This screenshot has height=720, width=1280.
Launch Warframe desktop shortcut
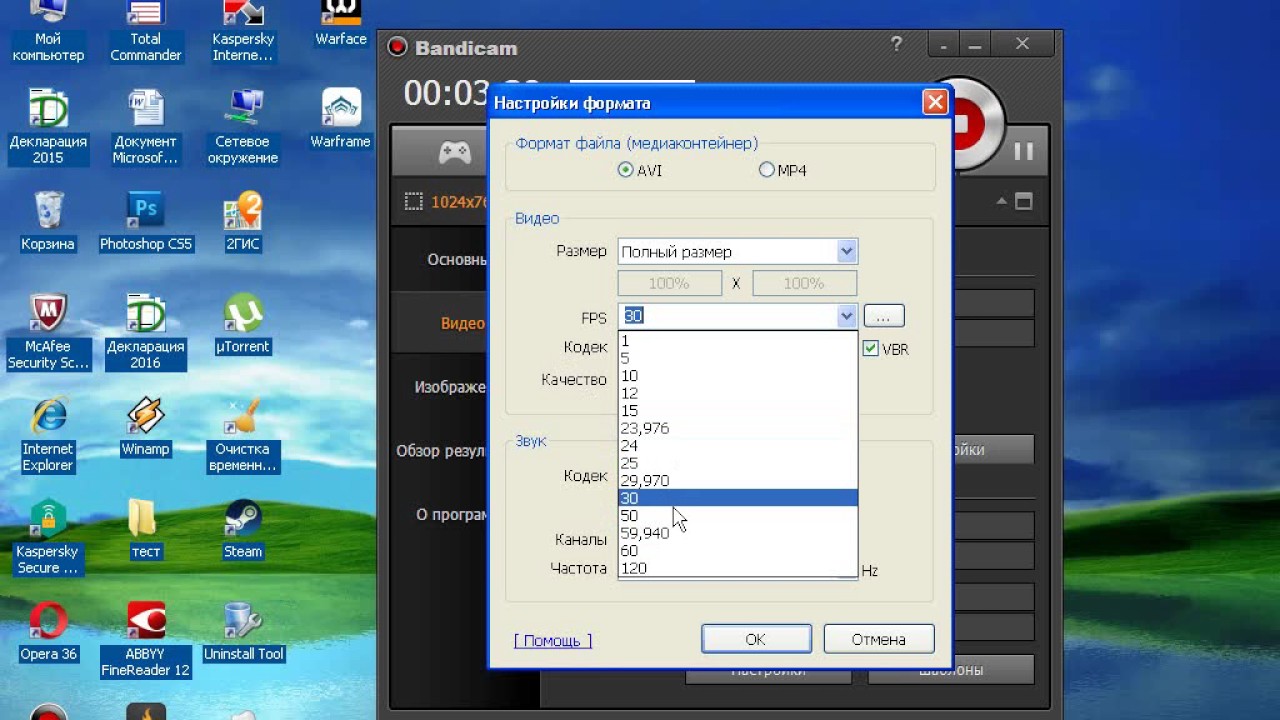pyautogui.click(x=341, y=120)
